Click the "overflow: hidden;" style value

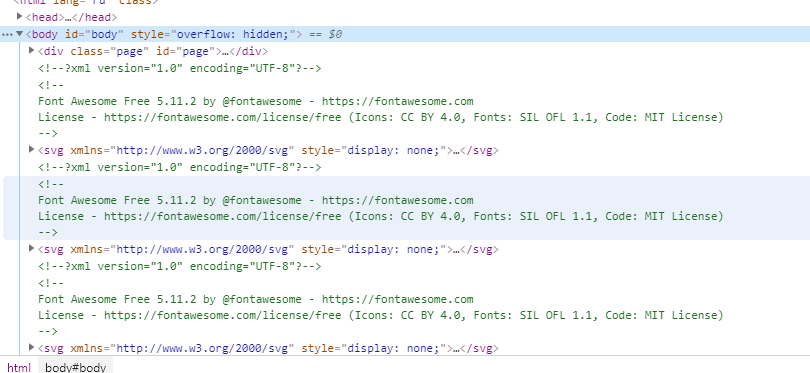click(233, 35)
